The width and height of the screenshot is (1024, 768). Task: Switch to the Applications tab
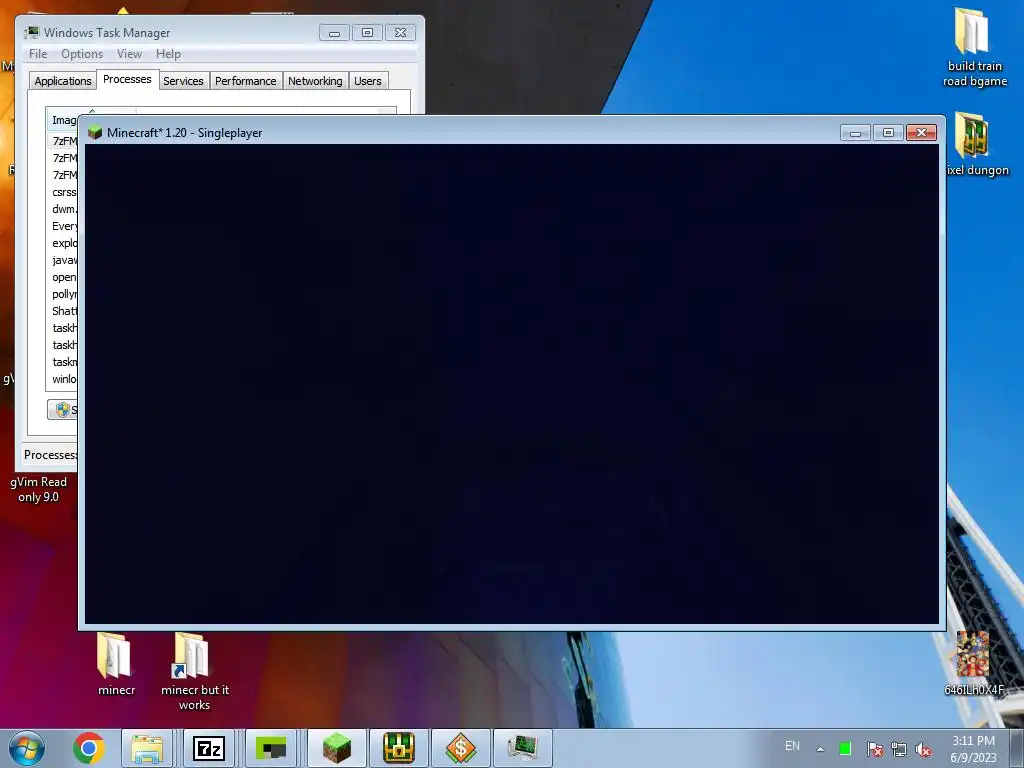point(63,81)
